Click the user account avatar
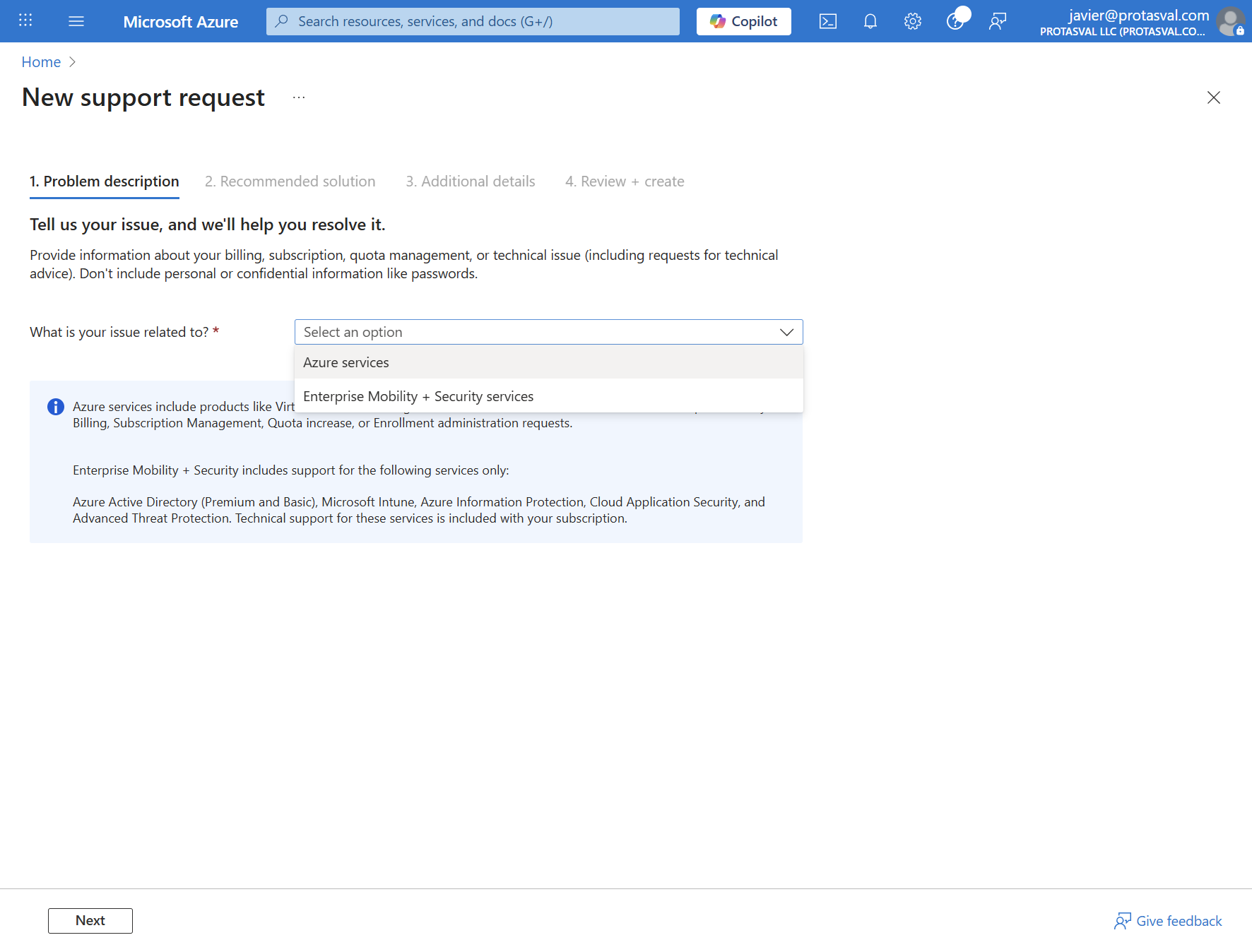 pos(1230,21)
